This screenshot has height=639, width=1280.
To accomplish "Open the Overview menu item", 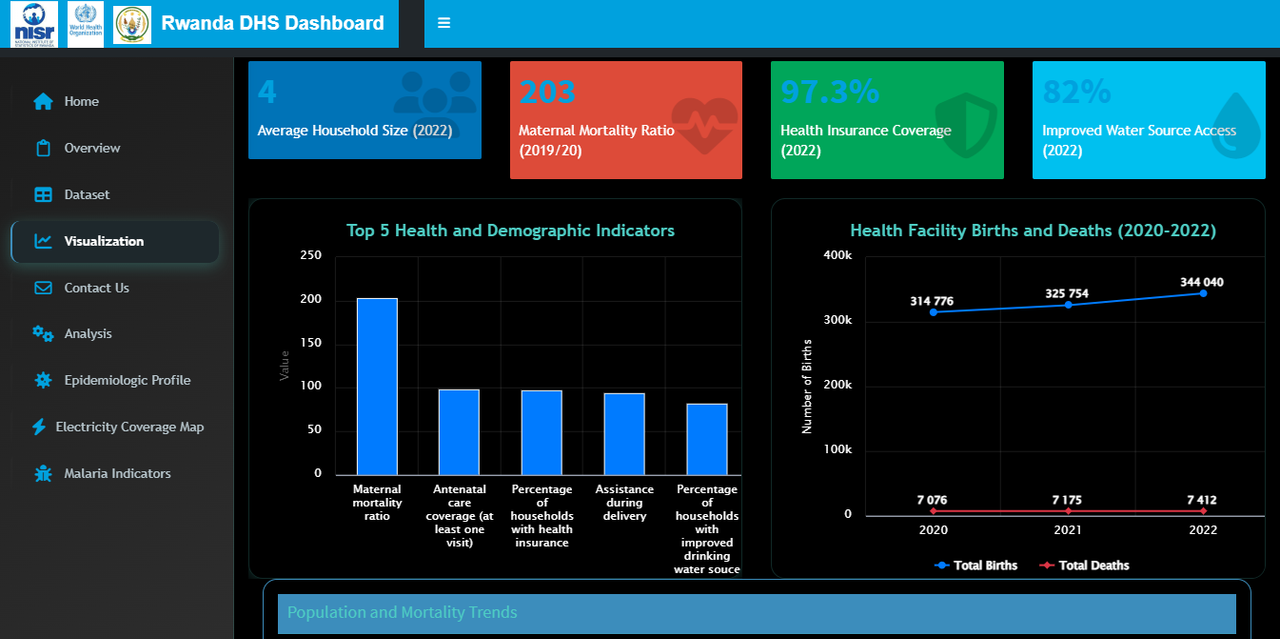I will [x=115, y=148].
